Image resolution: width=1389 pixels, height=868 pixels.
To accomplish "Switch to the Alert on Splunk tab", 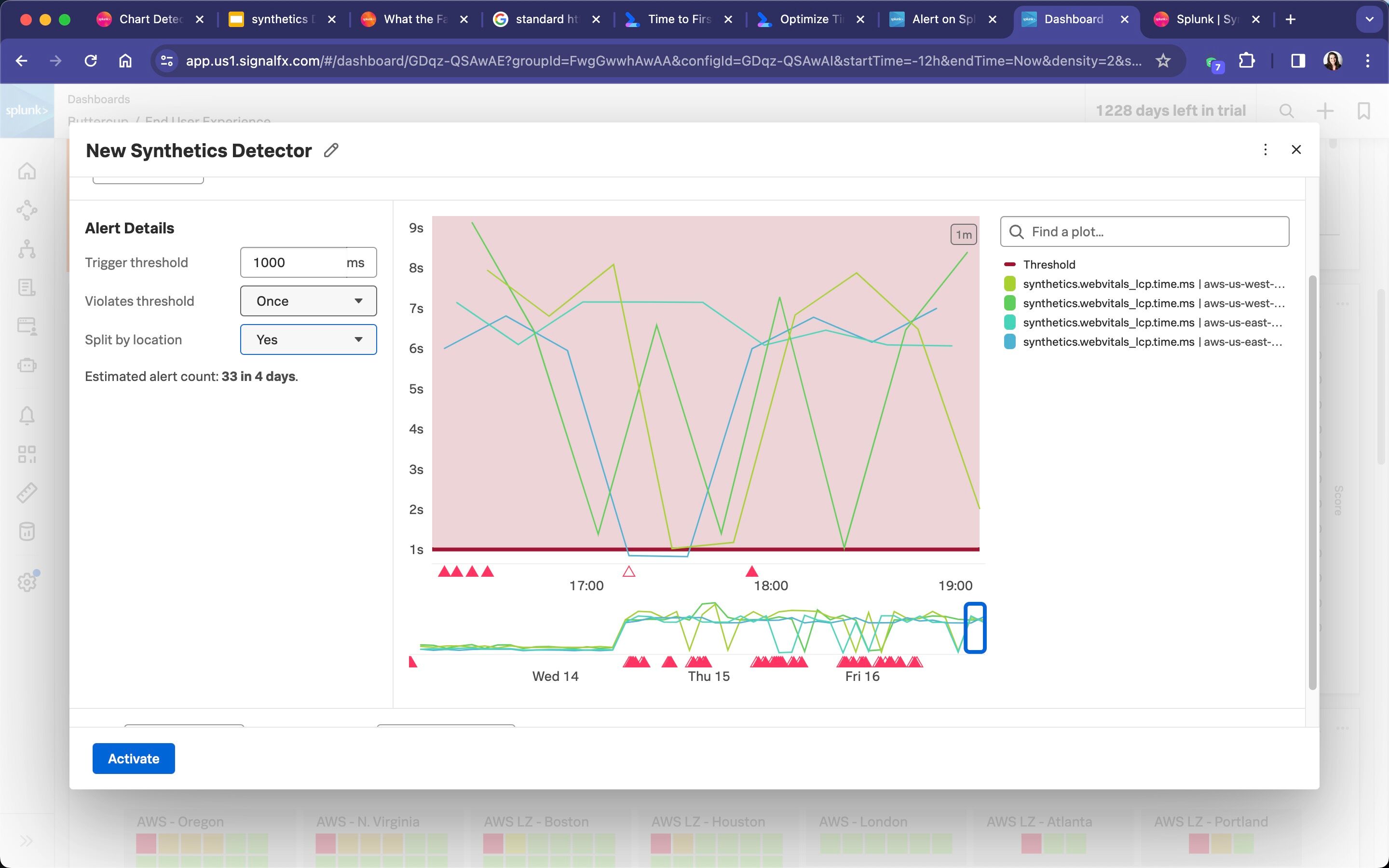I will point(942,19).
